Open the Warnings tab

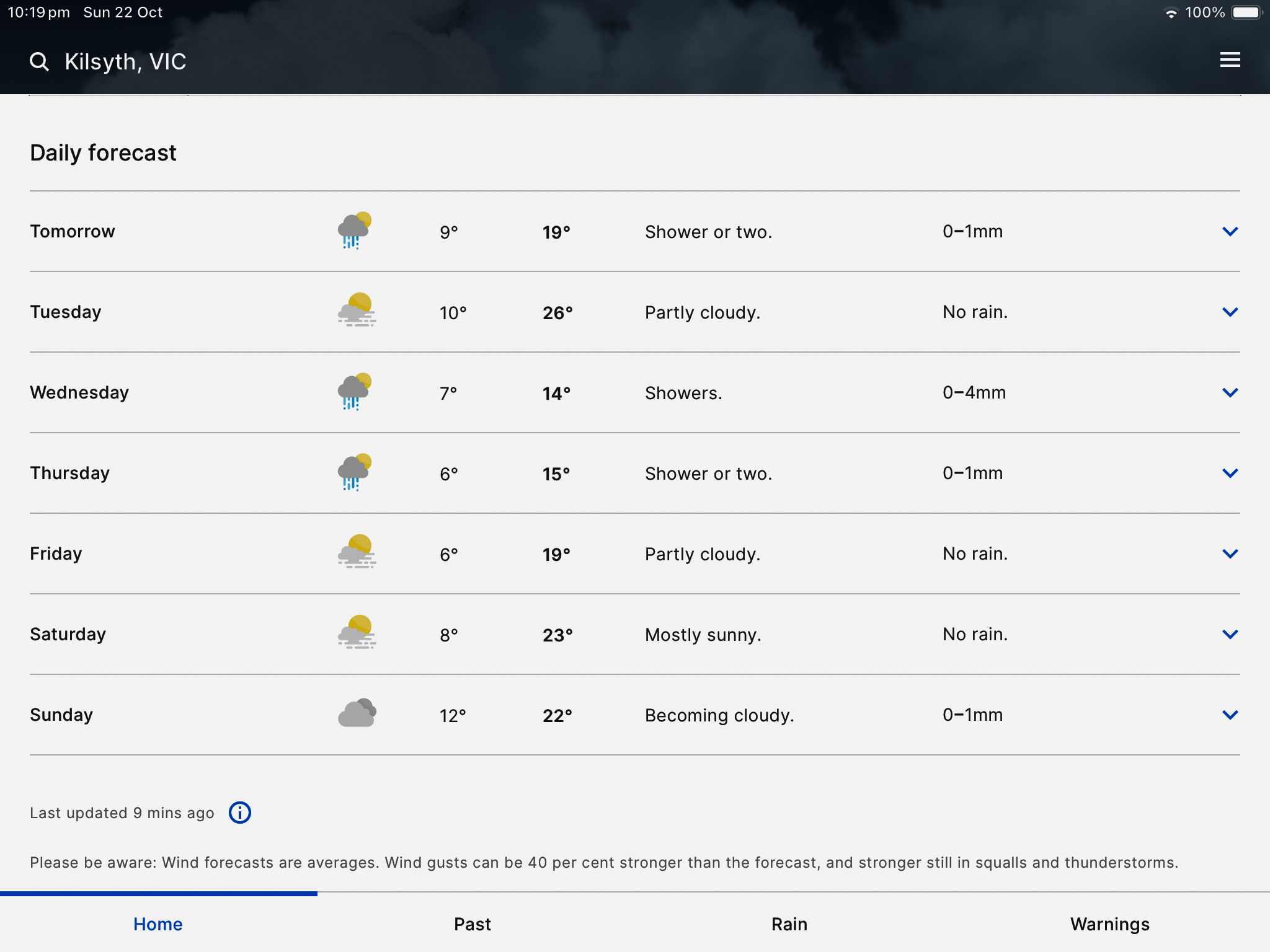[x=1109, y=924]
